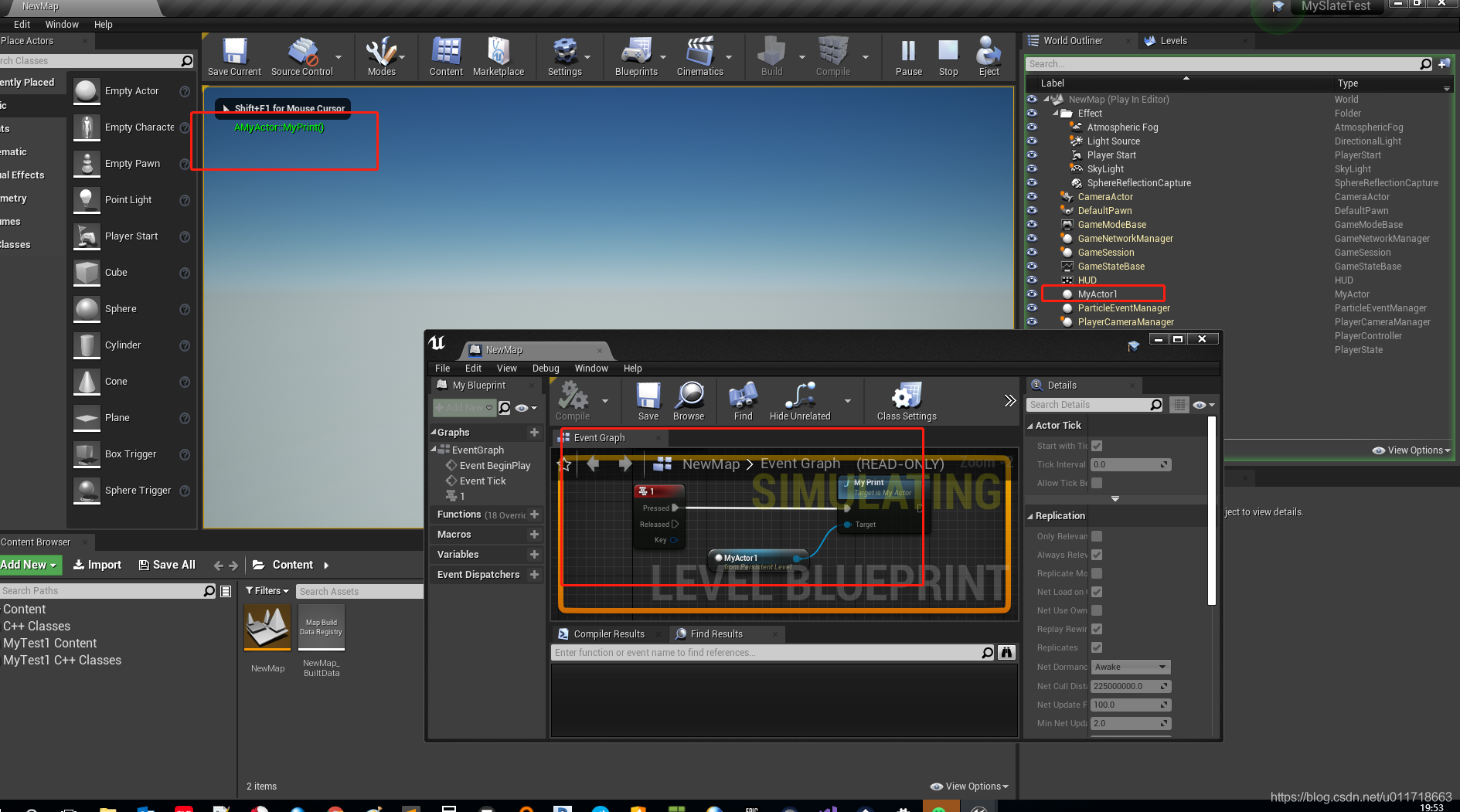The image size is (1460, 812).
Task: Open the Net Dormancy Awake dropdown
Action: [x=1131, y=667]
